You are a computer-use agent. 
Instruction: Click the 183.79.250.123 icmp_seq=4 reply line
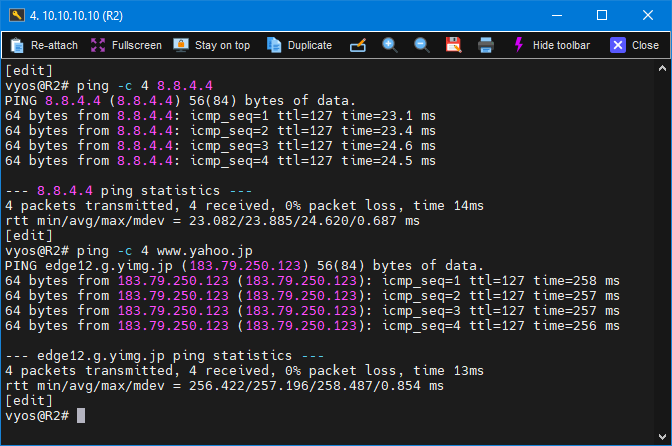312,326
